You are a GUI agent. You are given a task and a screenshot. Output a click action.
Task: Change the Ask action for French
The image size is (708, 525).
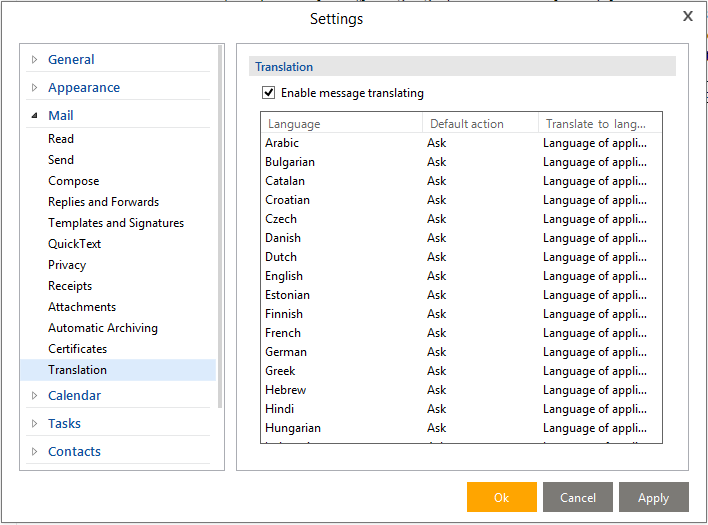pyautogui.click(x=437, y=333)
